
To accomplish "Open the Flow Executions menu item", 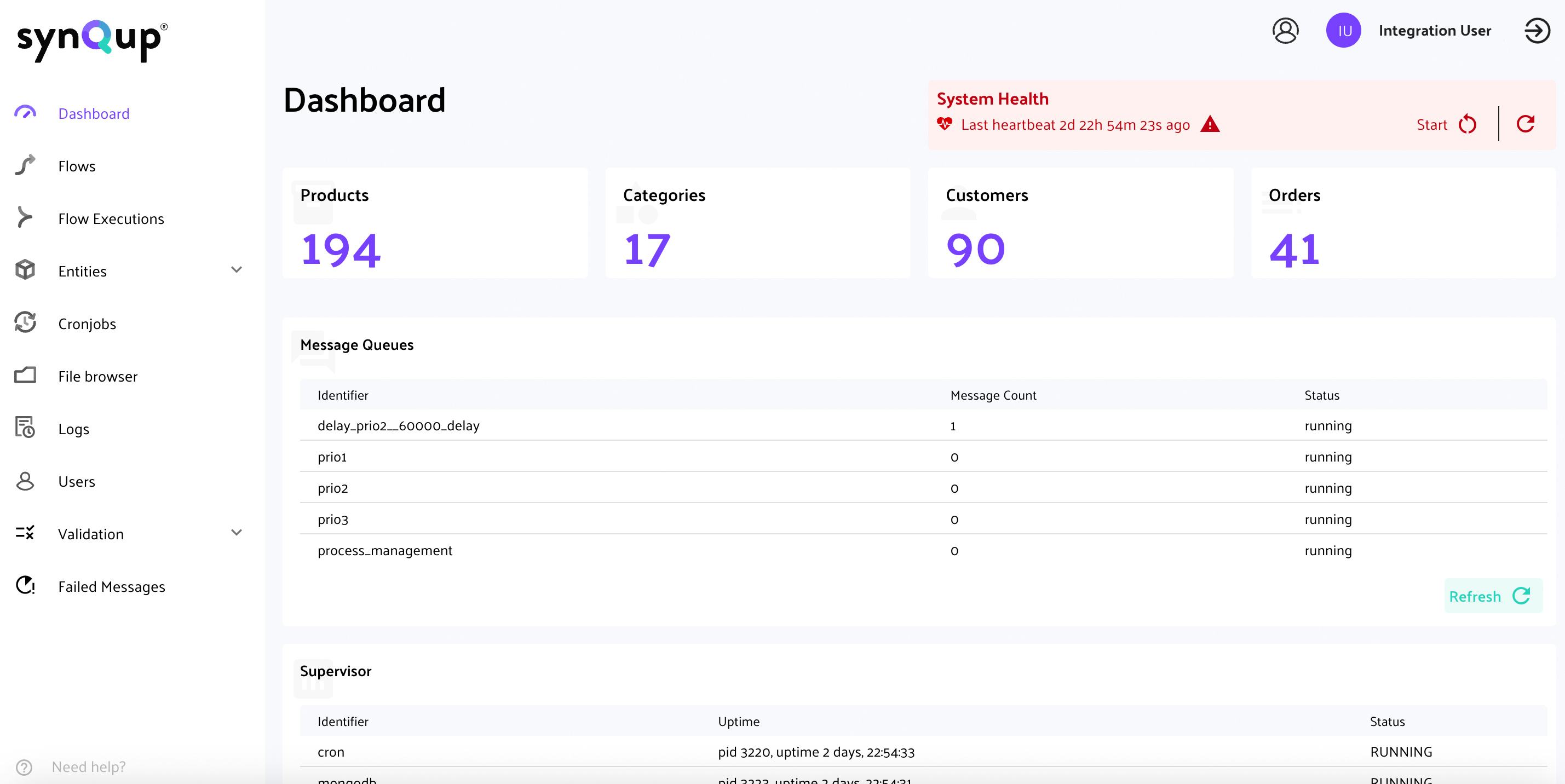I will (x=111, y=218).
